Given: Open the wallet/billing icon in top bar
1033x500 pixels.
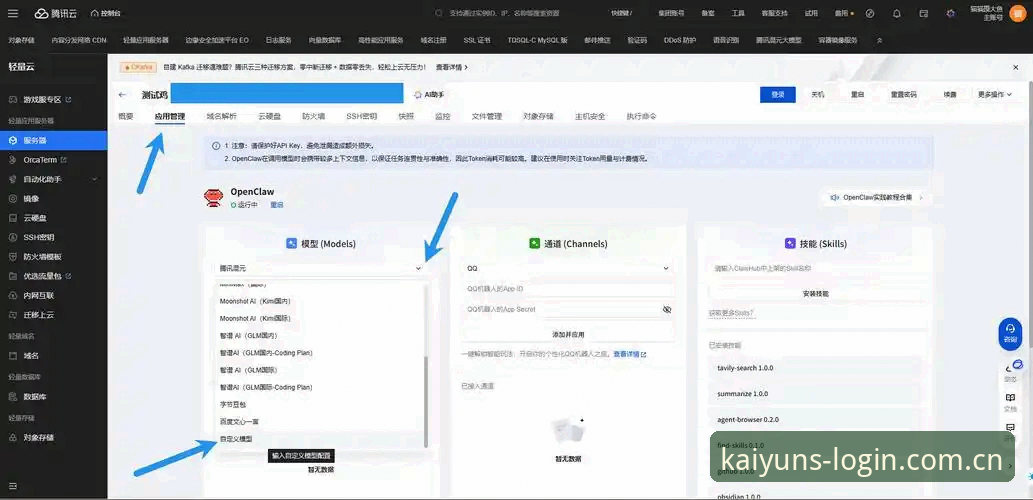Looking at the screenshot, I should pyautogui.click(x=924, y=13).
